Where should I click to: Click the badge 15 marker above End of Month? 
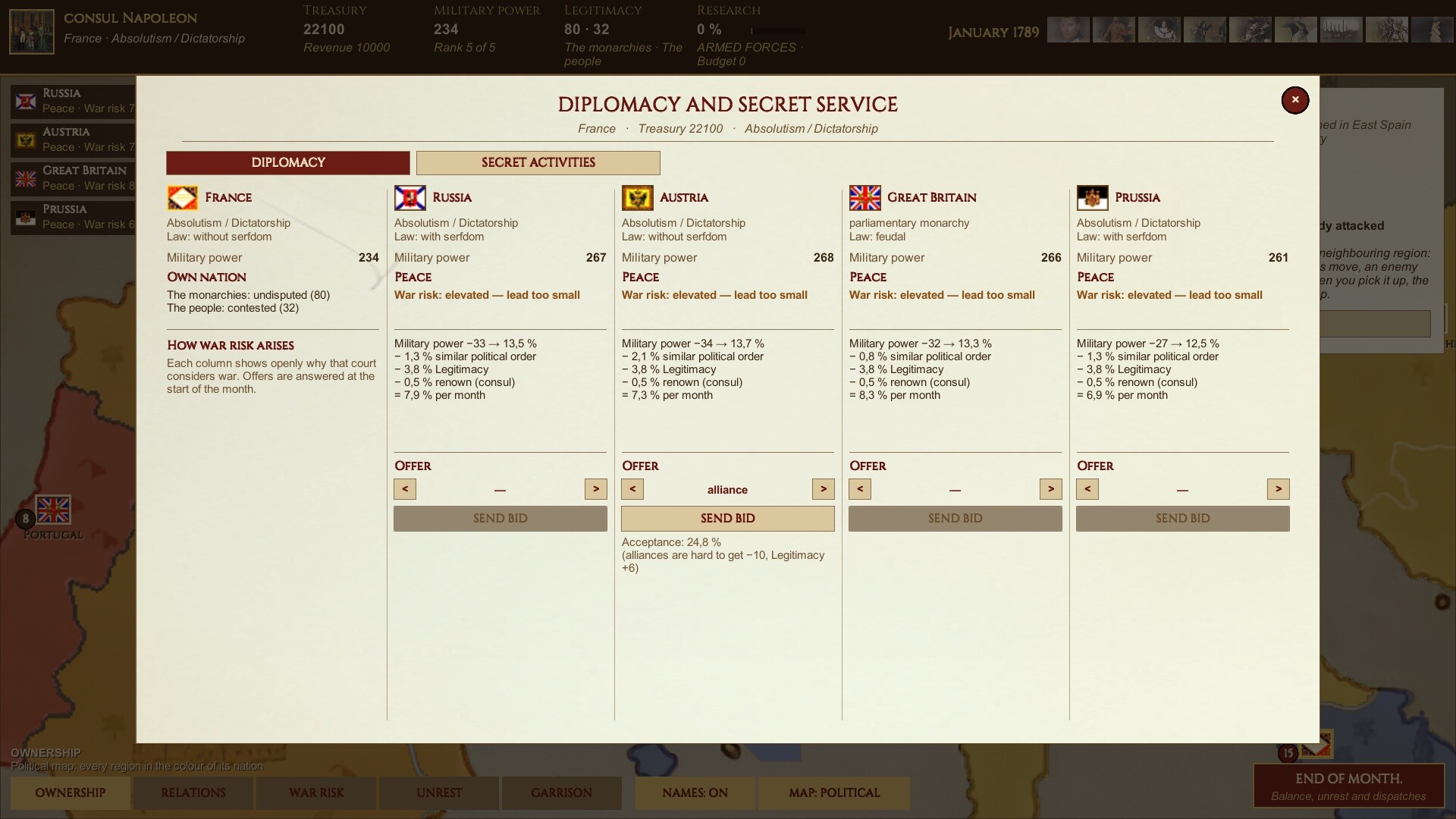click(1288, 753)
